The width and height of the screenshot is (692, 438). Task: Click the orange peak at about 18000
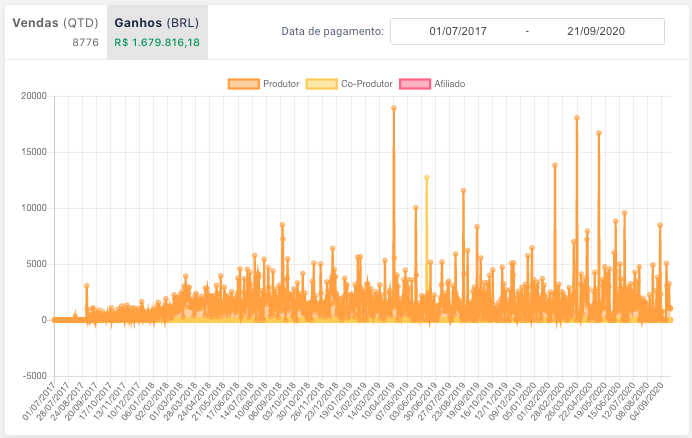(x=577, y=118)
